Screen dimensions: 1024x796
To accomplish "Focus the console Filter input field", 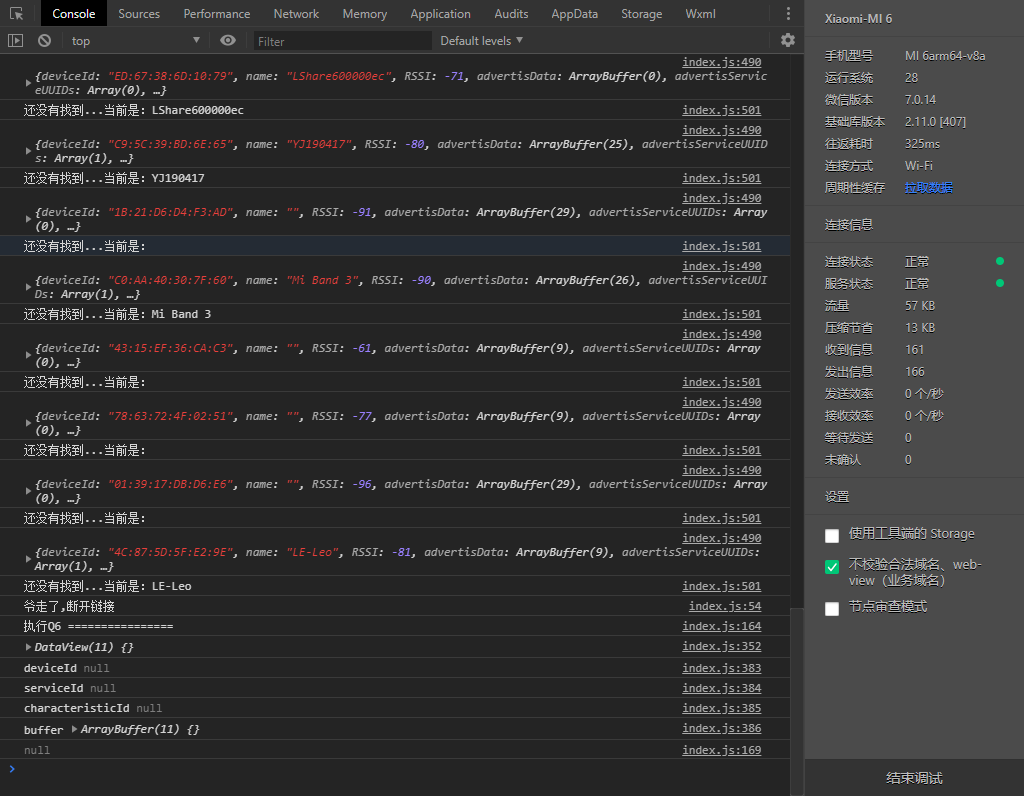I will (342, 41).
